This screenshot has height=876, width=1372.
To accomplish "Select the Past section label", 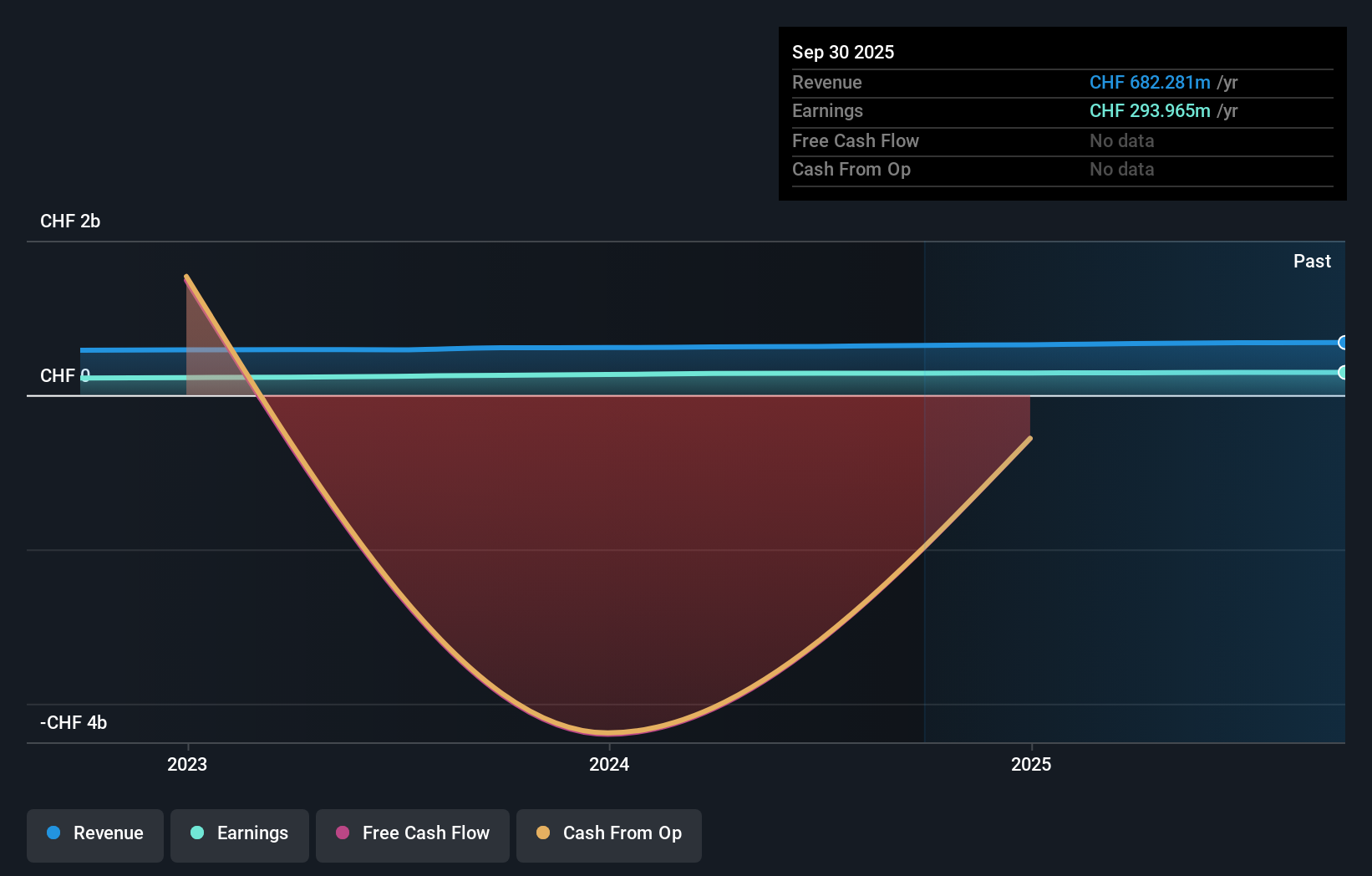I will [1312, 261].
